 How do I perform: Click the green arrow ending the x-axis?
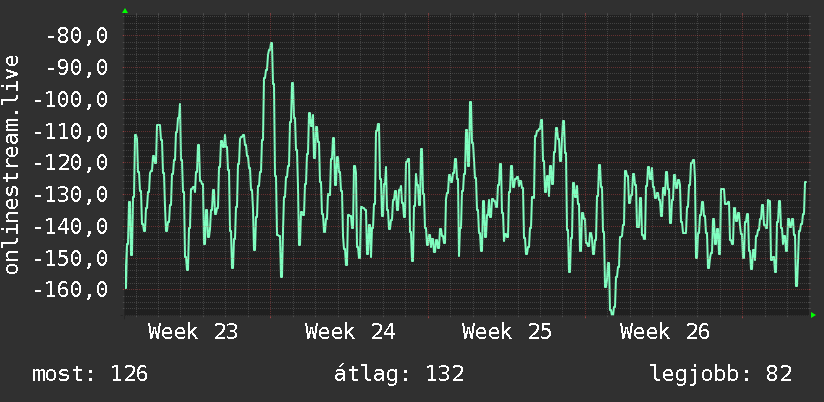point(813,315)
